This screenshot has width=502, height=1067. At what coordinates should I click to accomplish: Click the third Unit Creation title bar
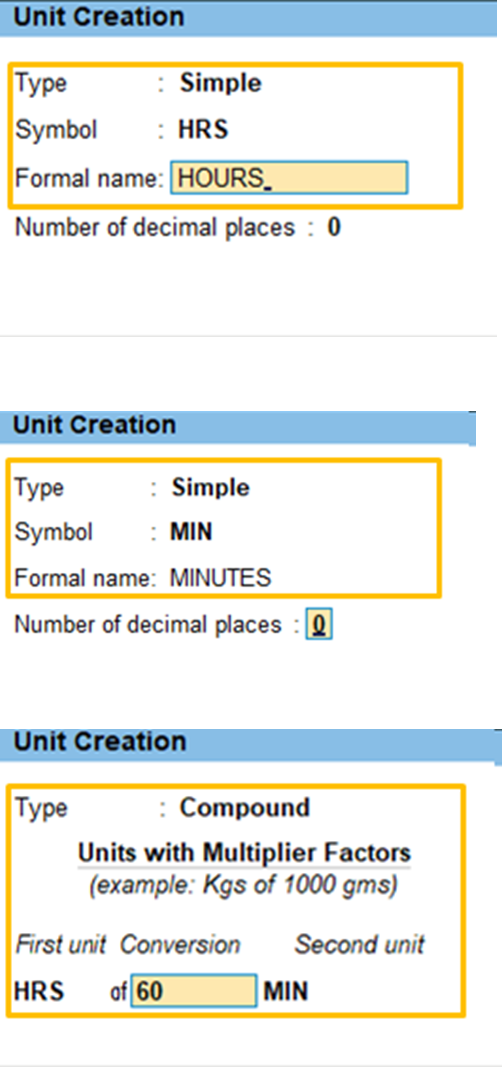(251, 743)
